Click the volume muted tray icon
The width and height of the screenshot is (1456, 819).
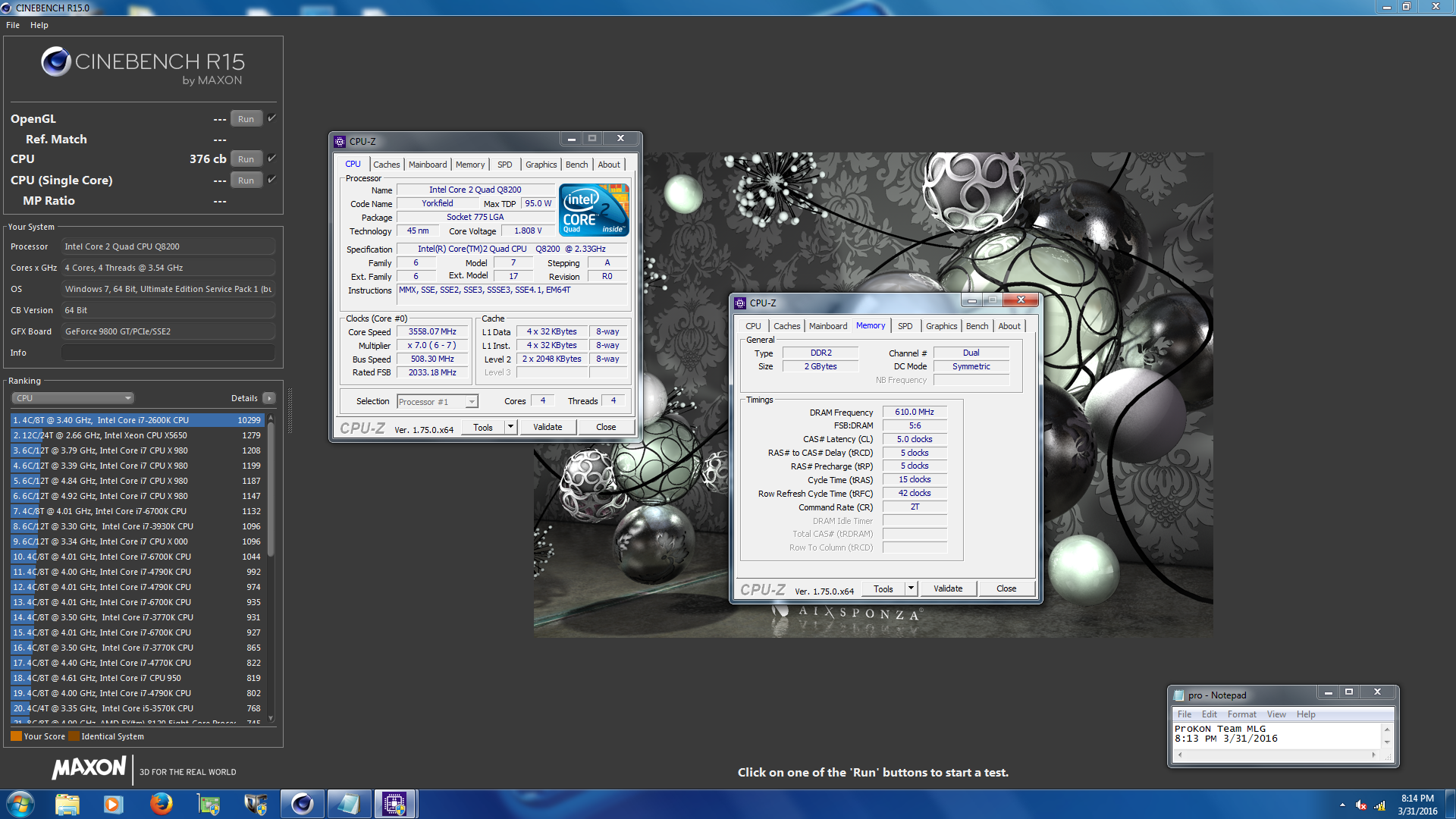tap(1361, 805)
